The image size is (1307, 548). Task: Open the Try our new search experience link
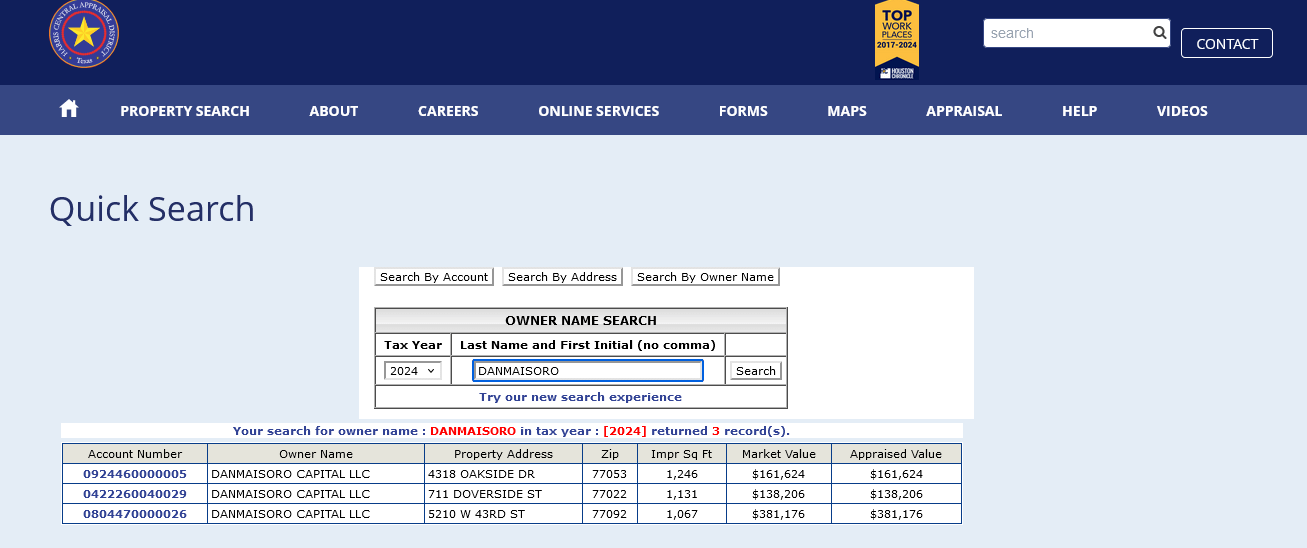(x=580, y=397)
